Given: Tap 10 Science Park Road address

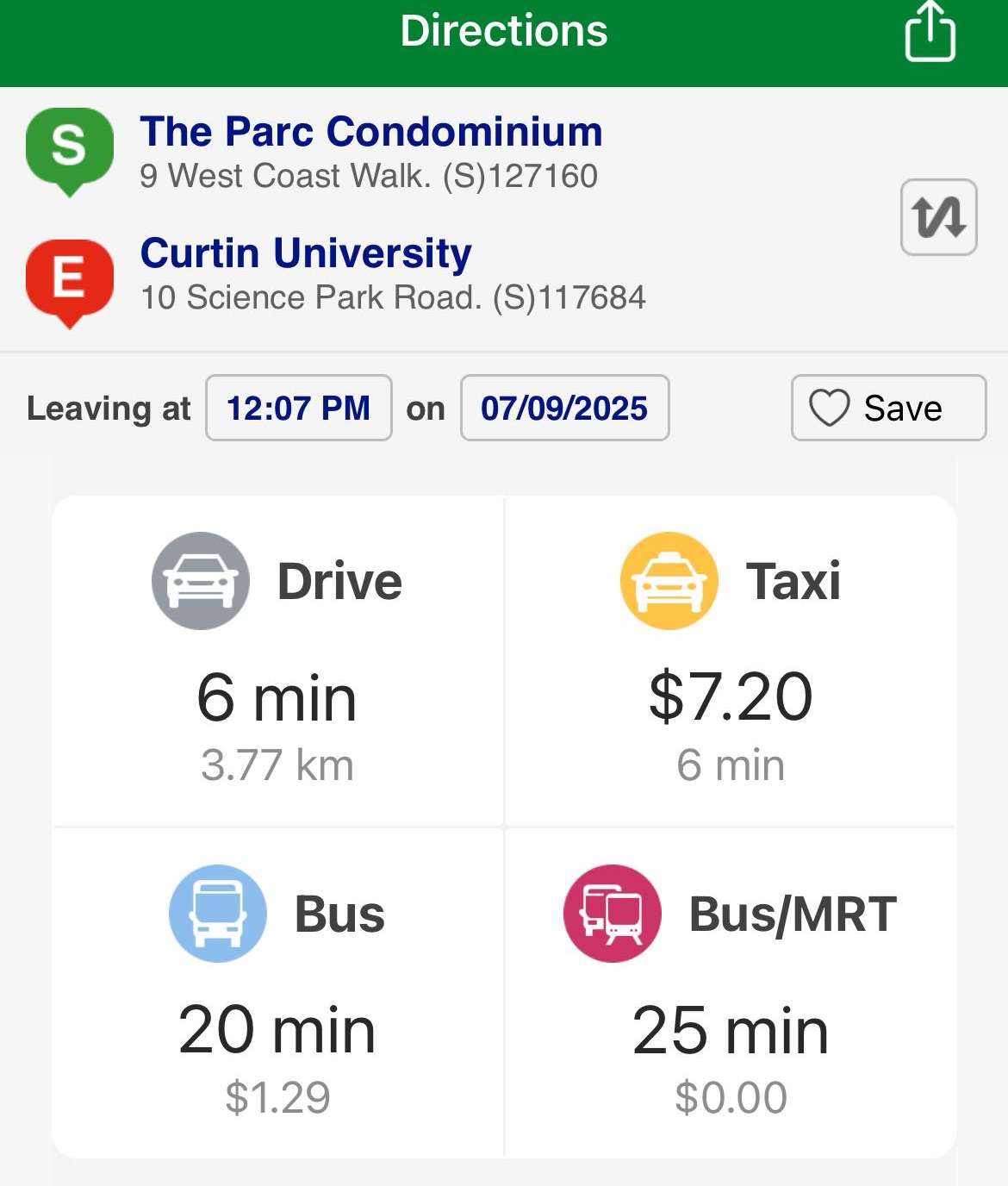Looking at the screenshot, I should coord(393,298).
